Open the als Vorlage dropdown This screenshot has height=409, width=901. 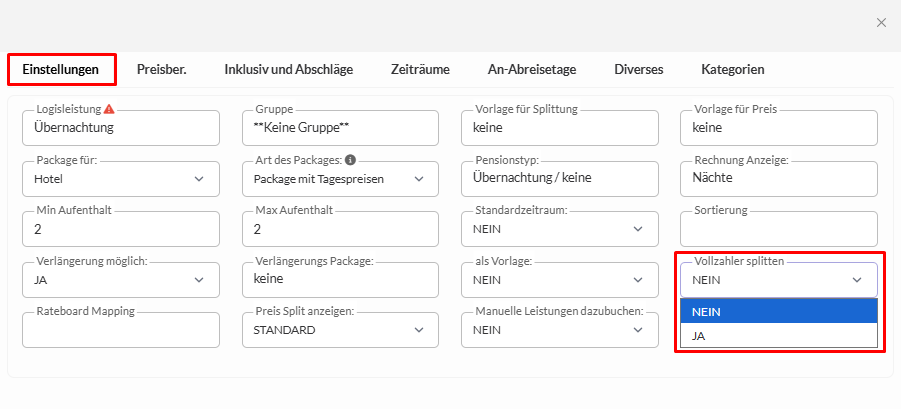559,281
